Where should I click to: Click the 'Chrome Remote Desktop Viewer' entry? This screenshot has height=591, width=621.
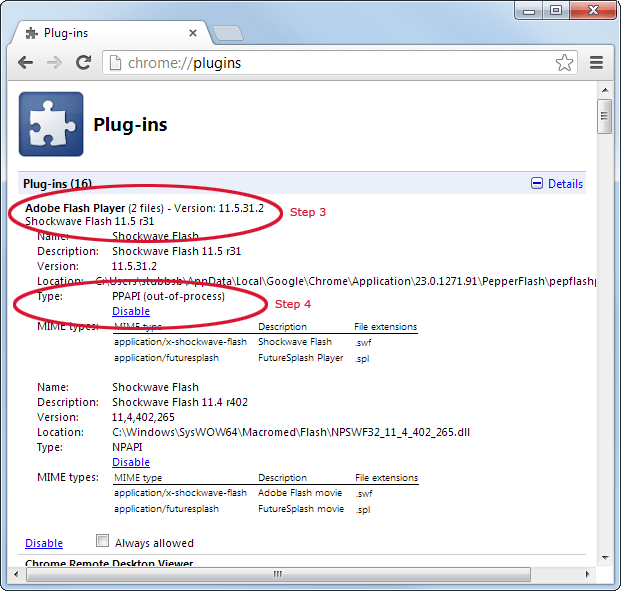[x=109, y=563]
